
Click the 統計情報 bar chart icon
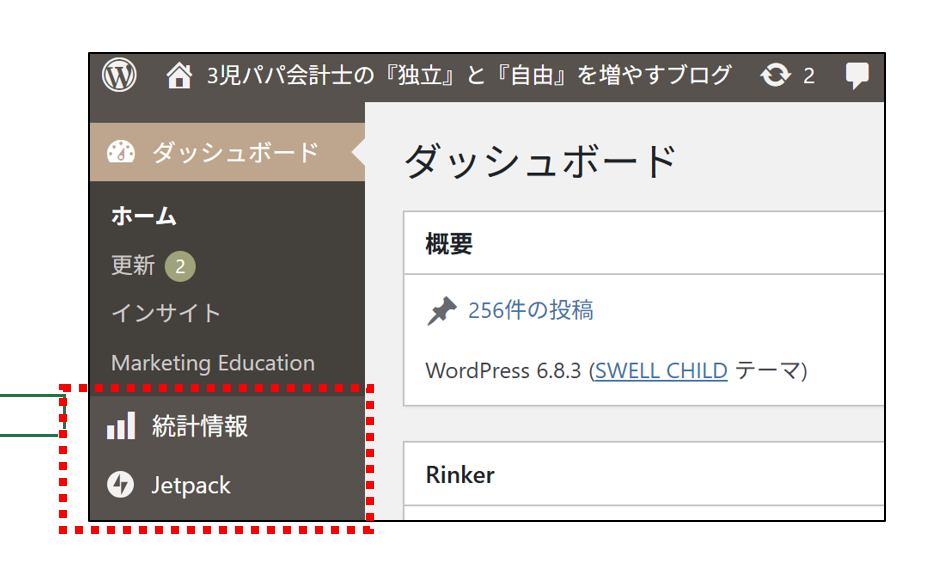point(120,427)
